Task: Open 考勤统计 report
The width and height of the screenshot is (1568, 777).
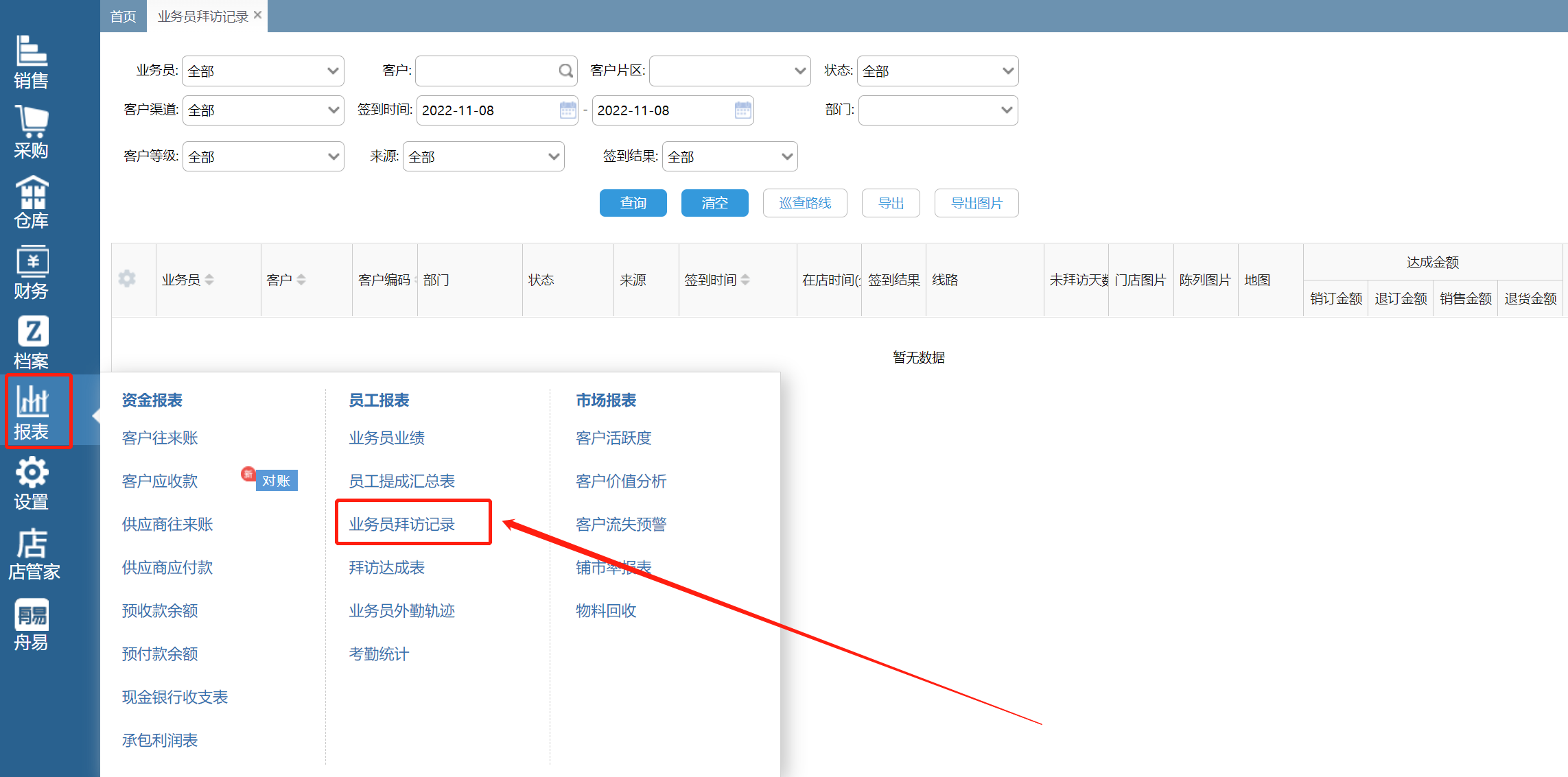Action: point(379,654)
